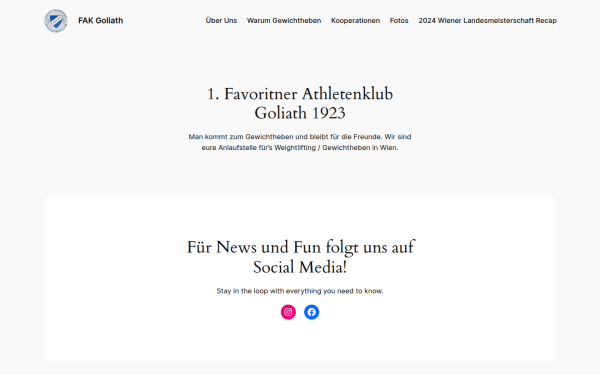This screenshot has width=600, height=375.
Task: Select the Fotos menu item
Action: point(399,21)
